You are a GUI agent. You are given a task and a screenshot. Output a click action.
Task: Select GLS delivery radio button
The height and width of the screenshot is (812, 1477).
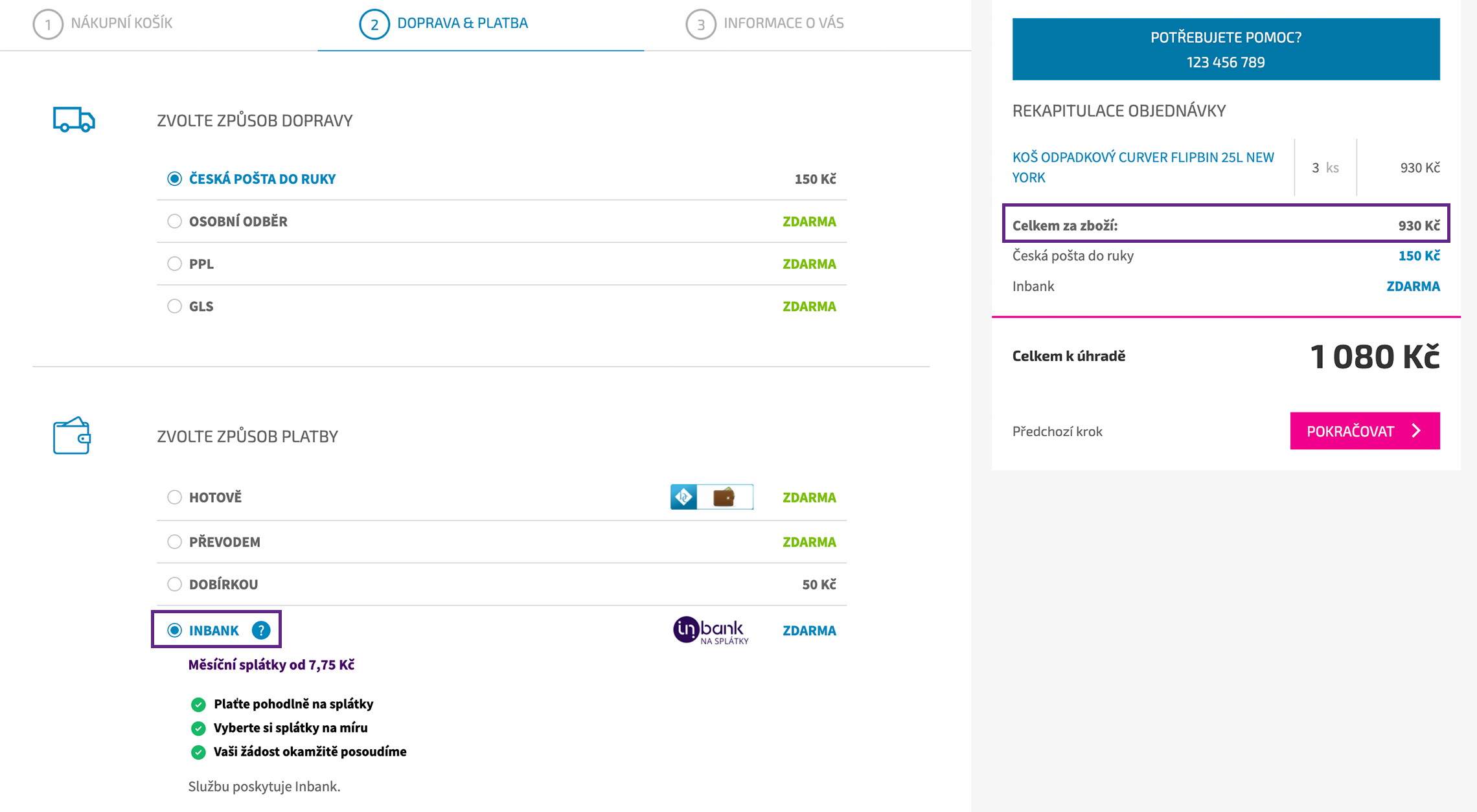click(x=174, y=306)
